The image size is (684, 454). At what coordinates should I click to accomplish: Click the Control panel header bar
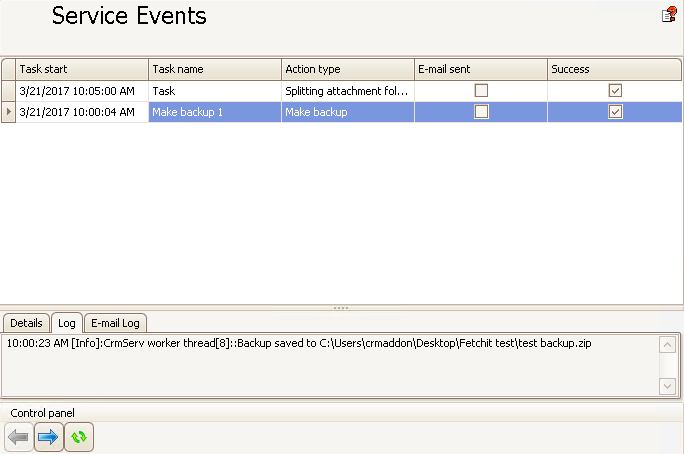[341, 413]
